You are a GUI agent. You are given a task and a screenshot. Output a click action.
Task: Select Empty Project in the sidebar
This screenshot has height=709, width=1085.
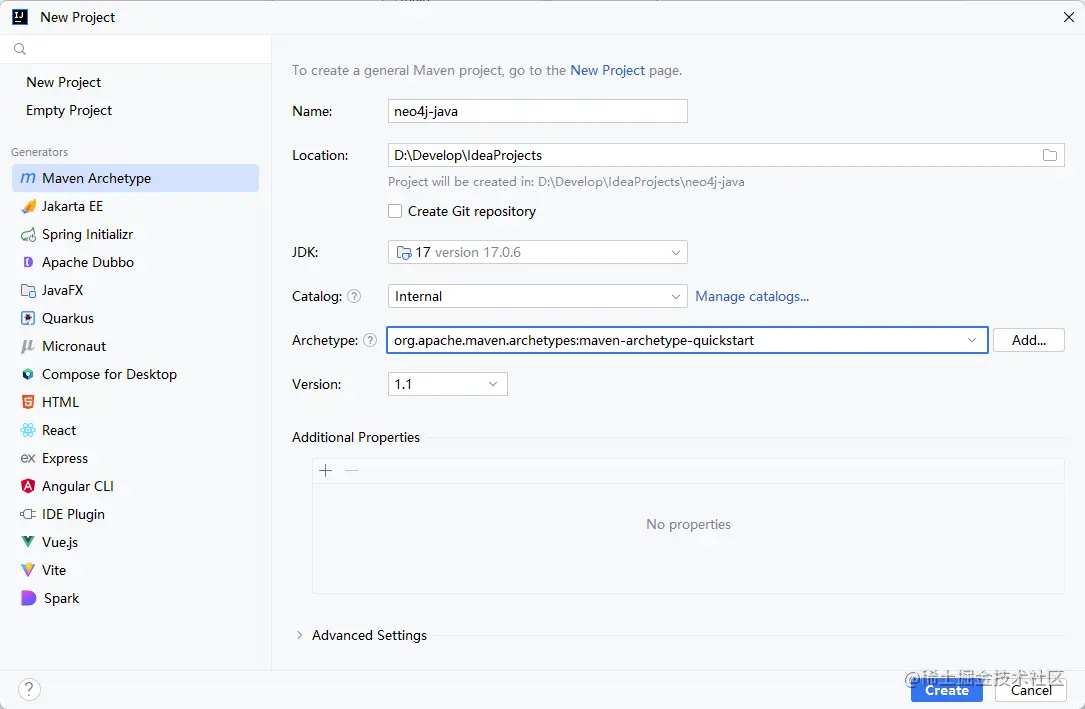[x=69, y=110]
